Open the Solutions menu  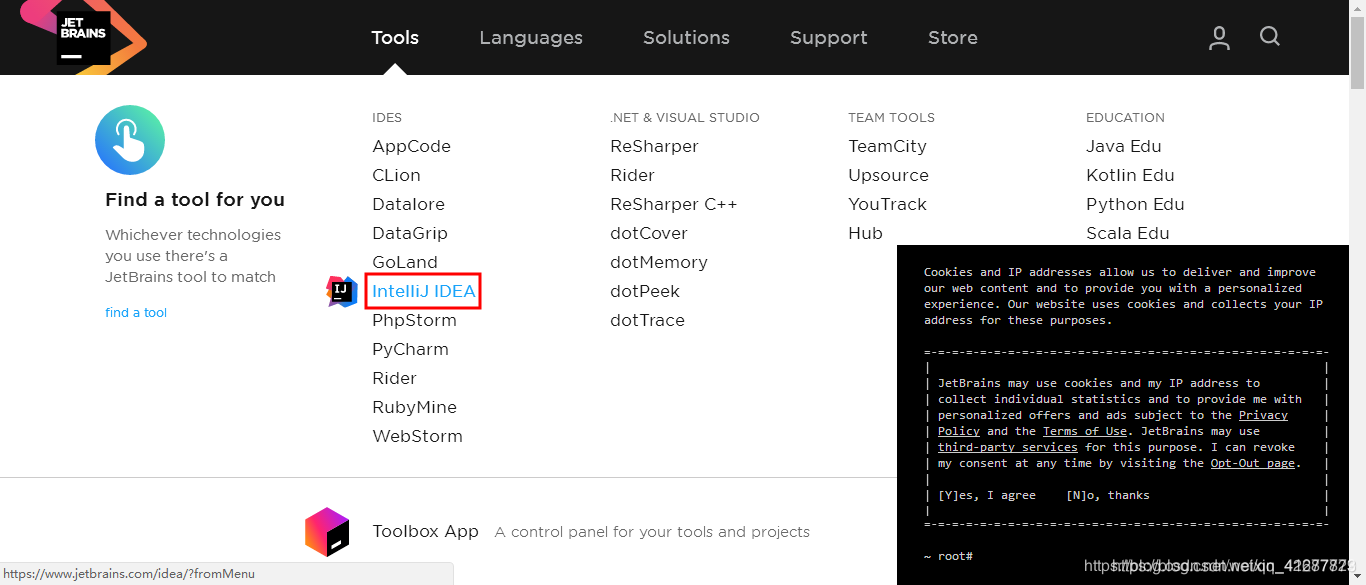(686, 38)
